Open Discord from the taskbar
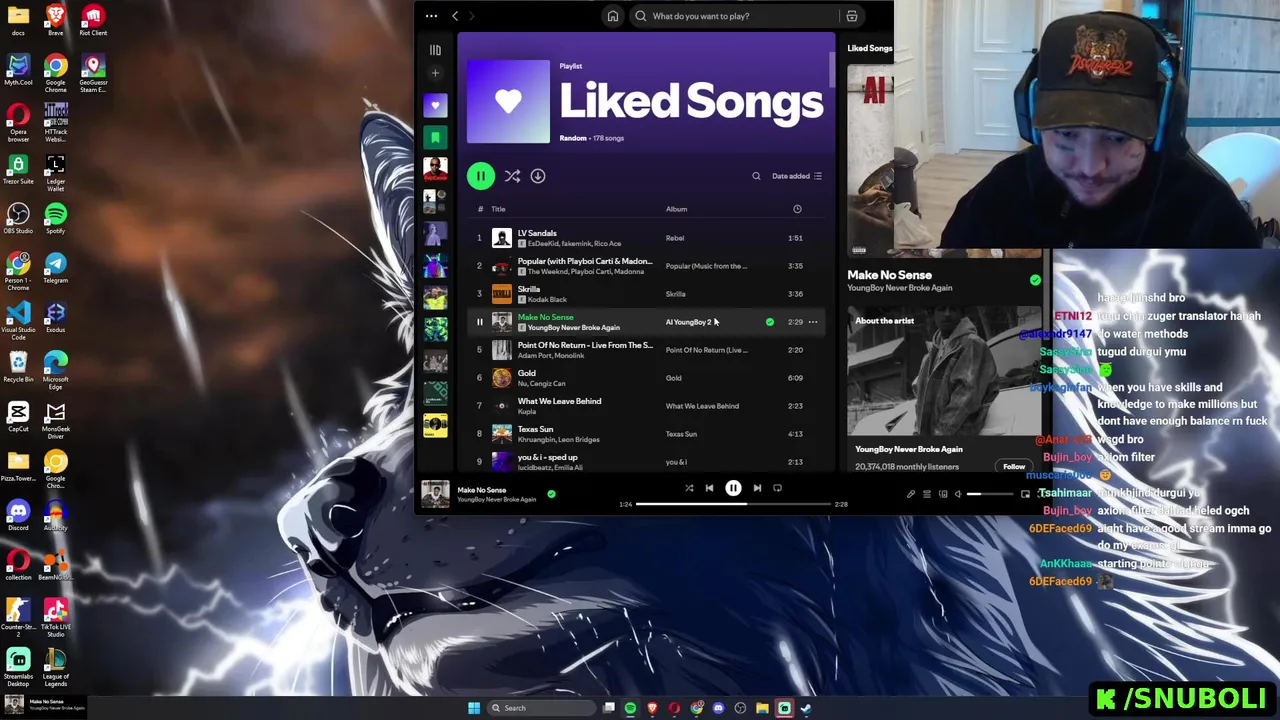The width and height of the screenshot is (1280, 720). coord(718,708)
